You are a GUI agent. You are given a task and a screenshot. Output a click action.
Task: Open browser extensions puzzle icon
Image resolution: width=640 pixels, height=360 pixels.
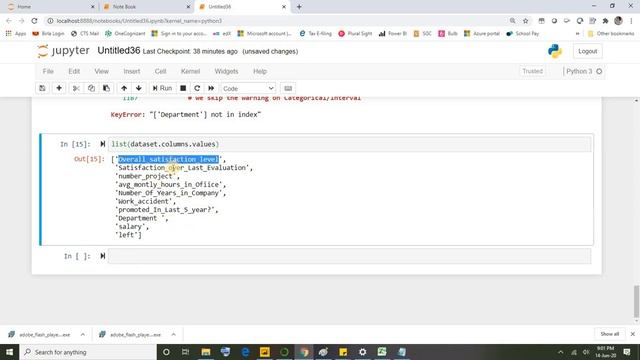point(605,21)
